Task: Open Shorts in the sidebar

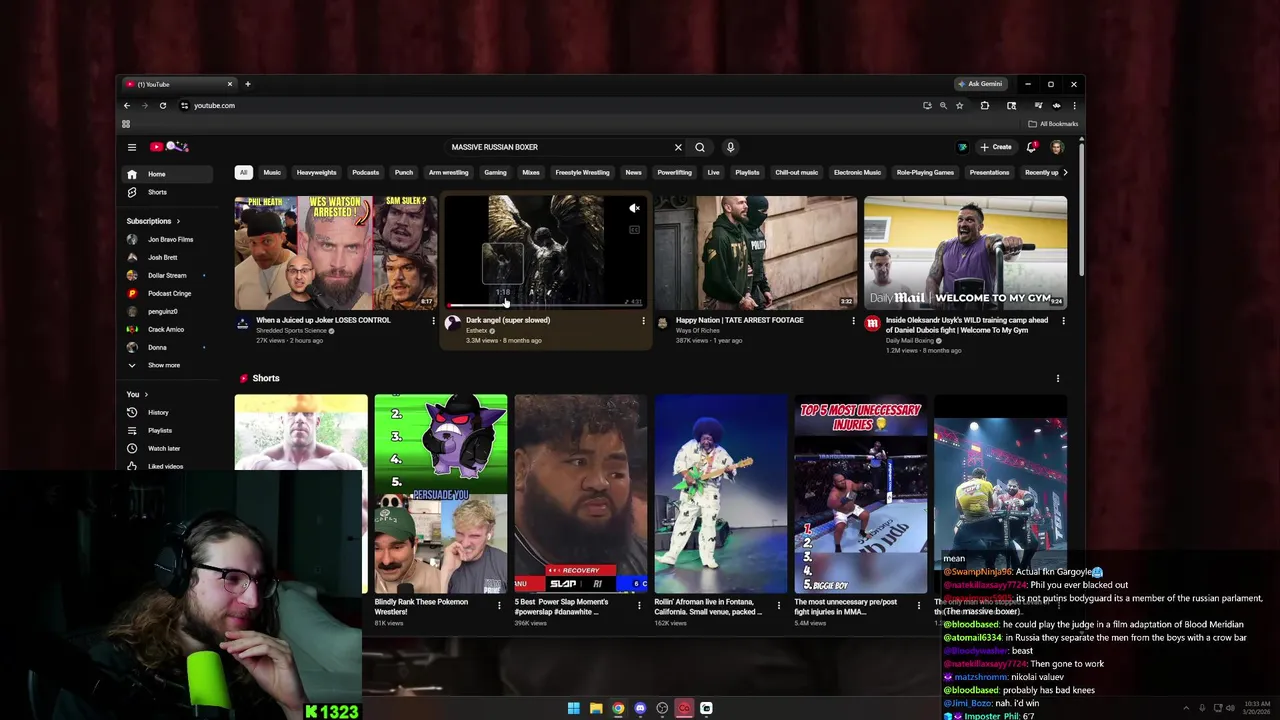Action: click(x=167, y=192)
